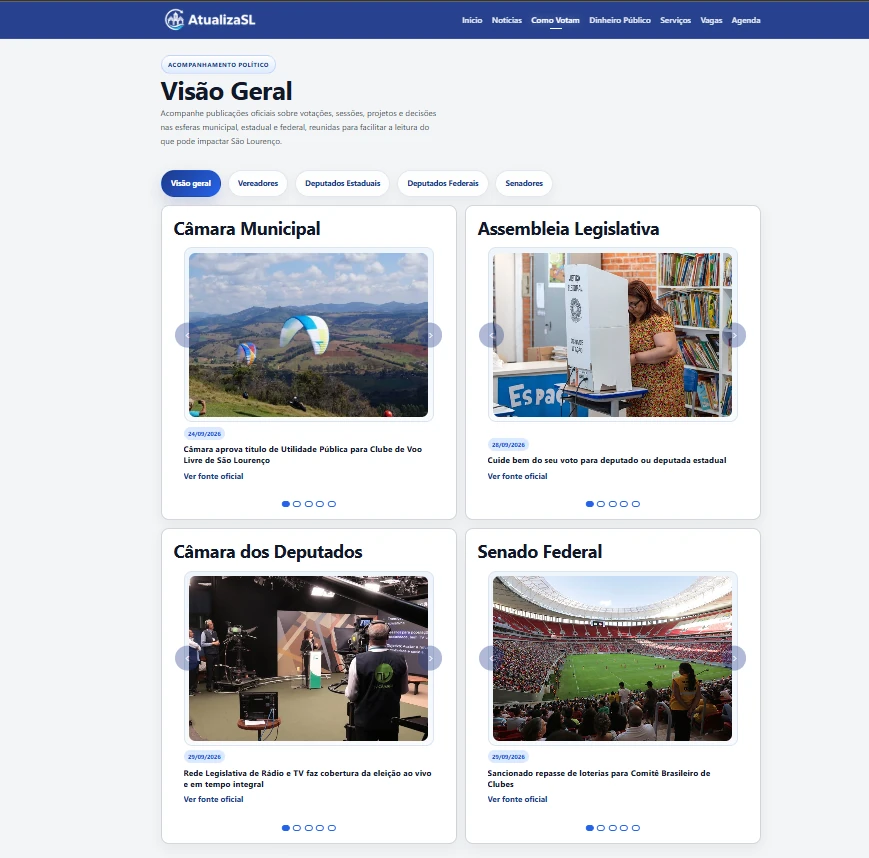This screenshot has height=858, width=869.
Task: Click the Senado Federal card heading
Action: pyautogui.click(x=539, y=552)
